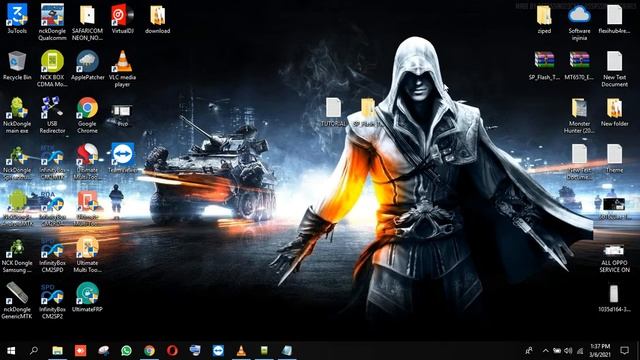Open the Monster Hunter folder
The width and height of the screenshot is (640, 360).
(579, 115)
